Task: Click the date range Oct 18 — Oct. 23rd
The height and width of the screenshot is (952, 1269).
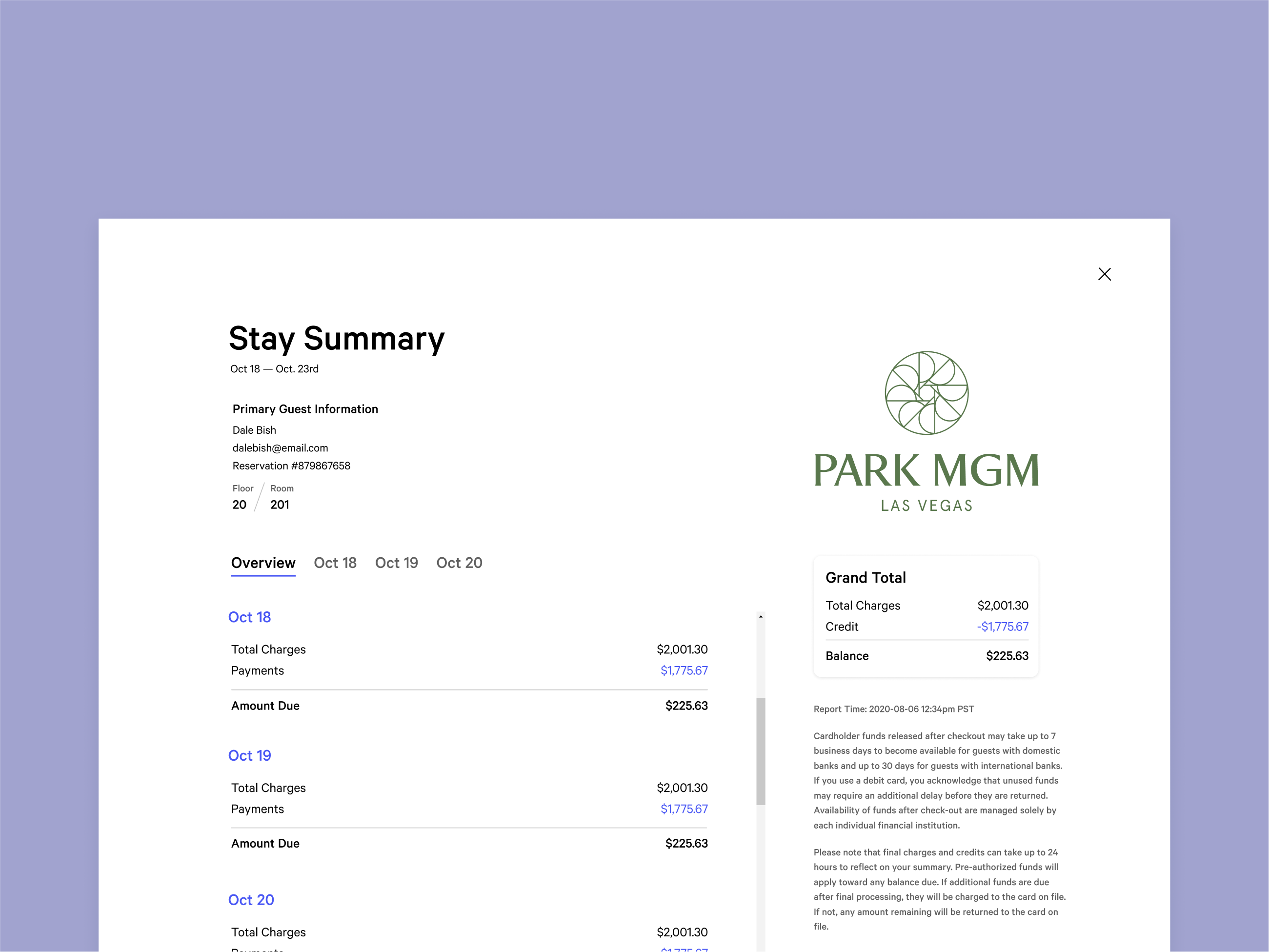Action: [274, 369]
